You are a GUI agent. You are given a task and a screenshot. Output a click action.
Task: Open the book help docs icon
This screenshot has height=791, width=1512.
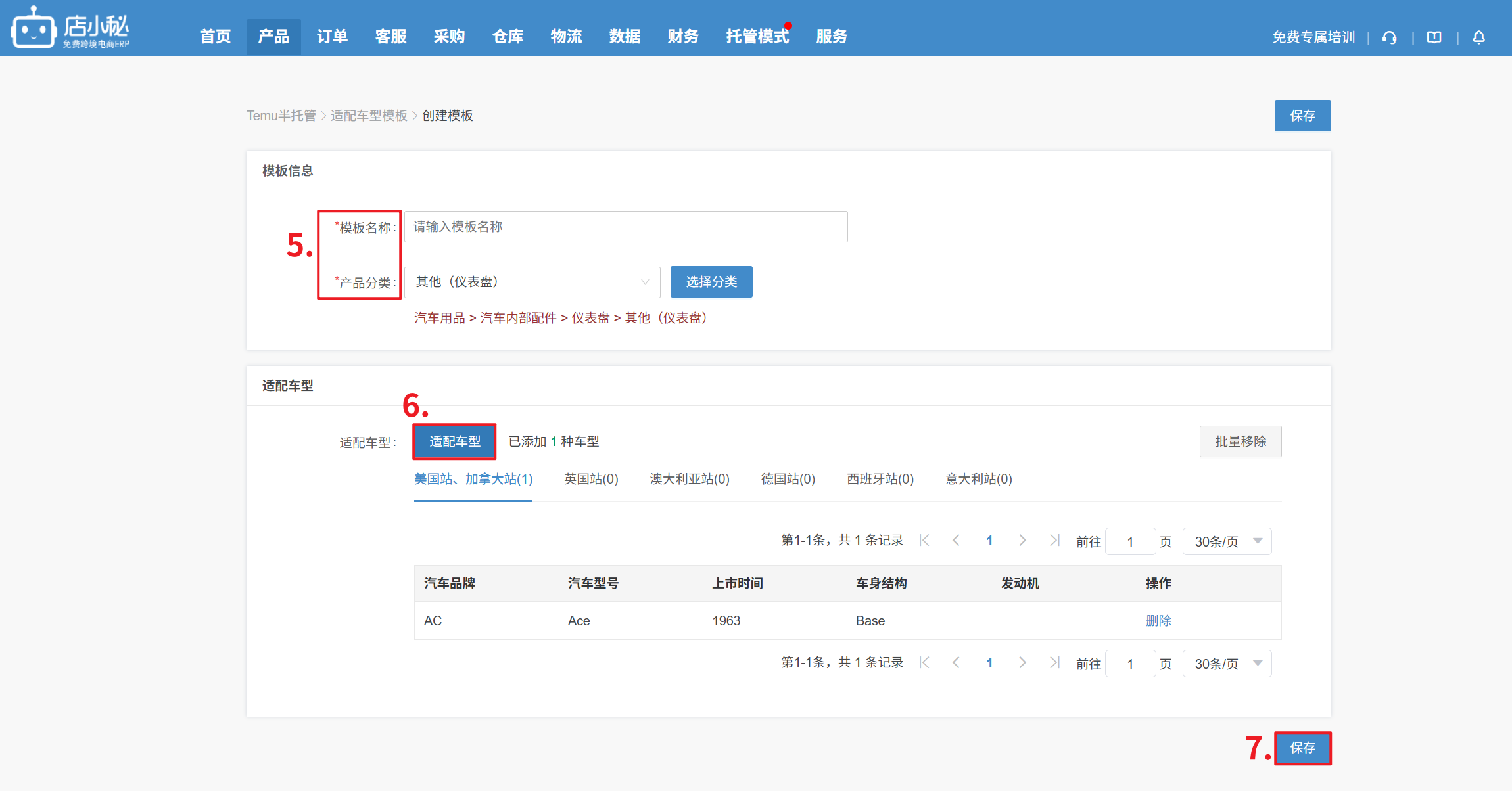click(1434, 37)
